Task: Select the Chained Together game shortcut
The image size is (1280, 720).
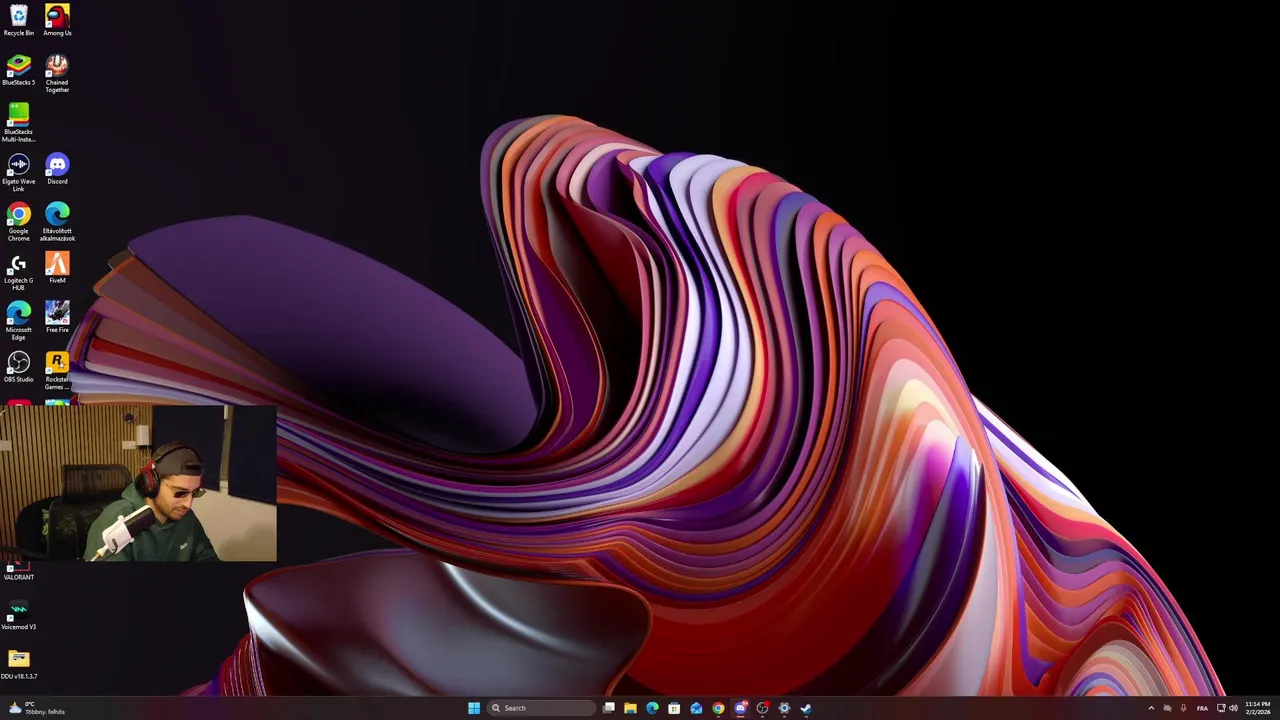Action: coord(57,74)
